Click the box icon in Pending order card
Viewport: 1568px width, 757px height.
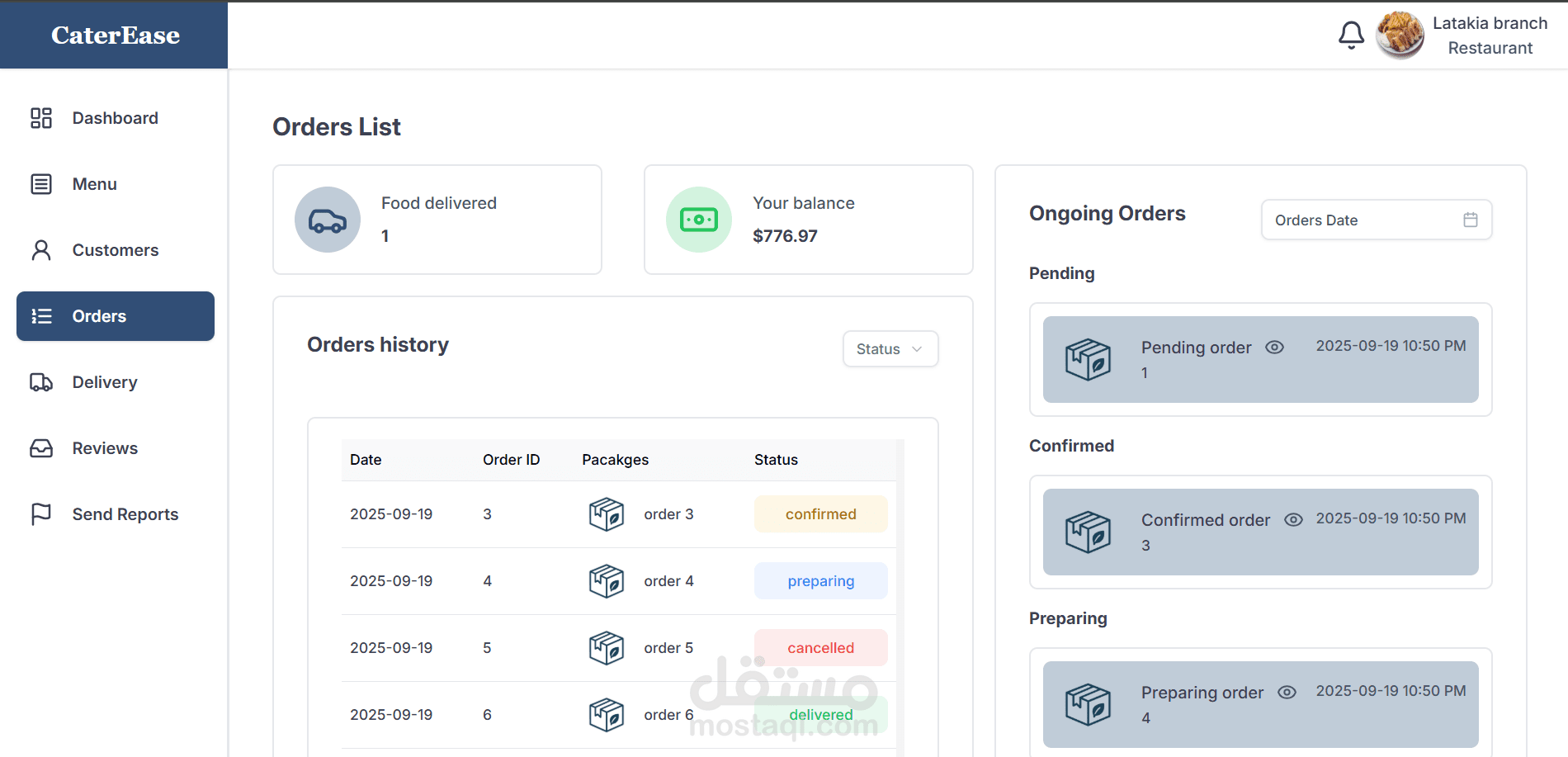pos(1088,360)
